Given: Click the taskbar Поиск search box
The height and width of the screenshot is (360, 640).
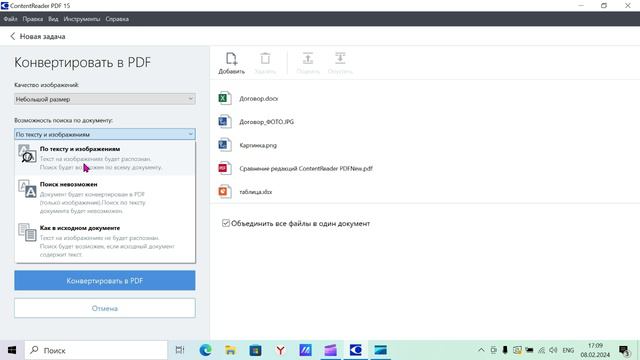Looking at the screenshot, I should click(96, 350).
